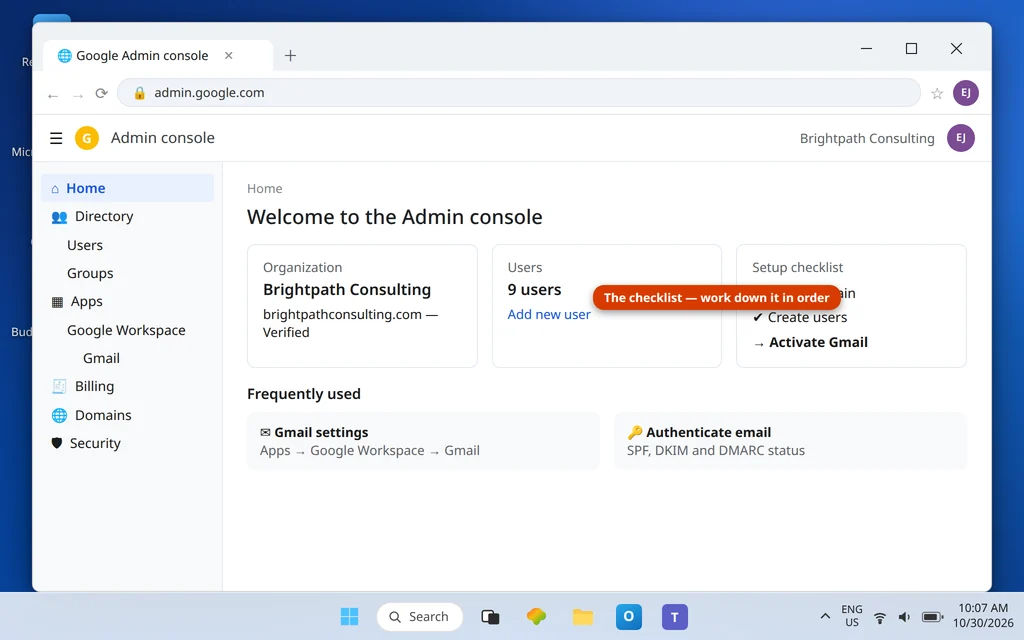Click the yellow G Admin console logo
Viewport: 1024px width, 640px height.
tap(87, 138)
